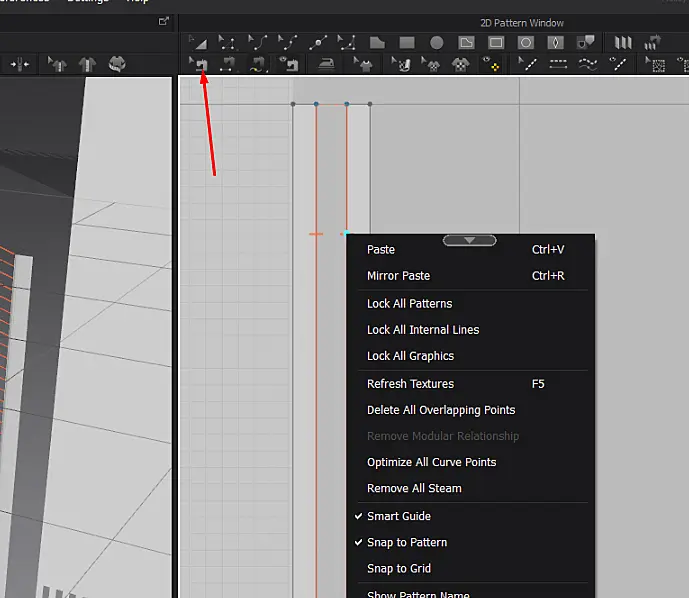The image size is (689, 598).
Task: Select the Steam iron tool
Action: [326, 64]
